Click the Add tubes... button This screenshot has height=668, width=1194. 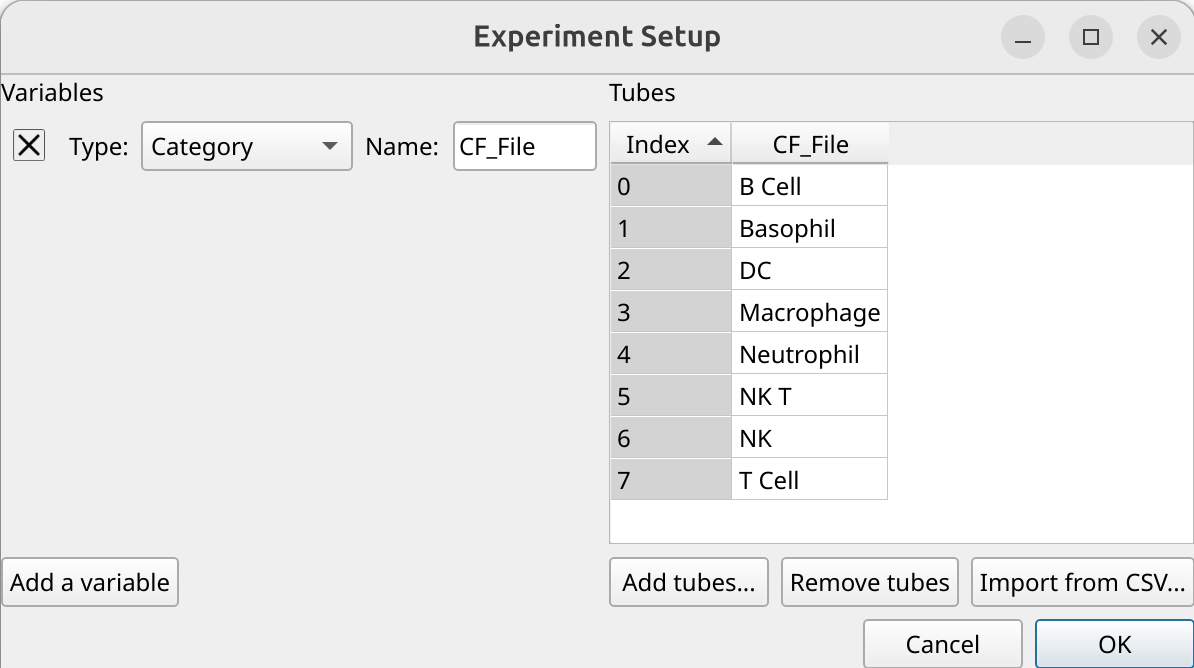(688, 583)
